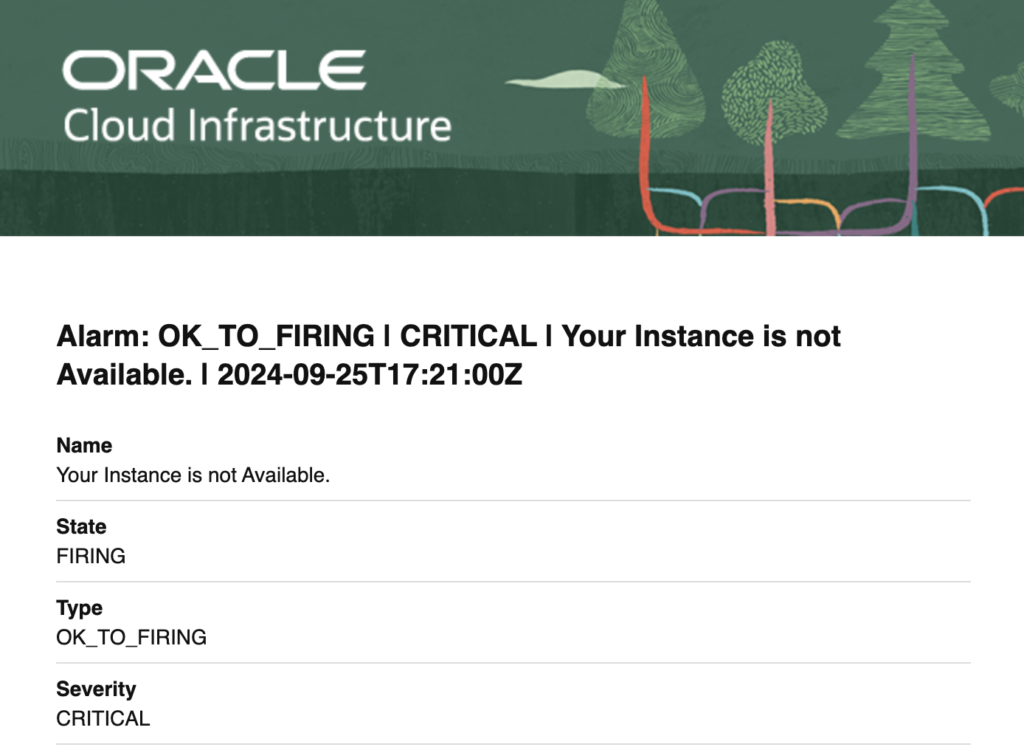1024x750 pixels.
Task: Click the Cloud Infrastructure banner text
Action: point(257,127)
